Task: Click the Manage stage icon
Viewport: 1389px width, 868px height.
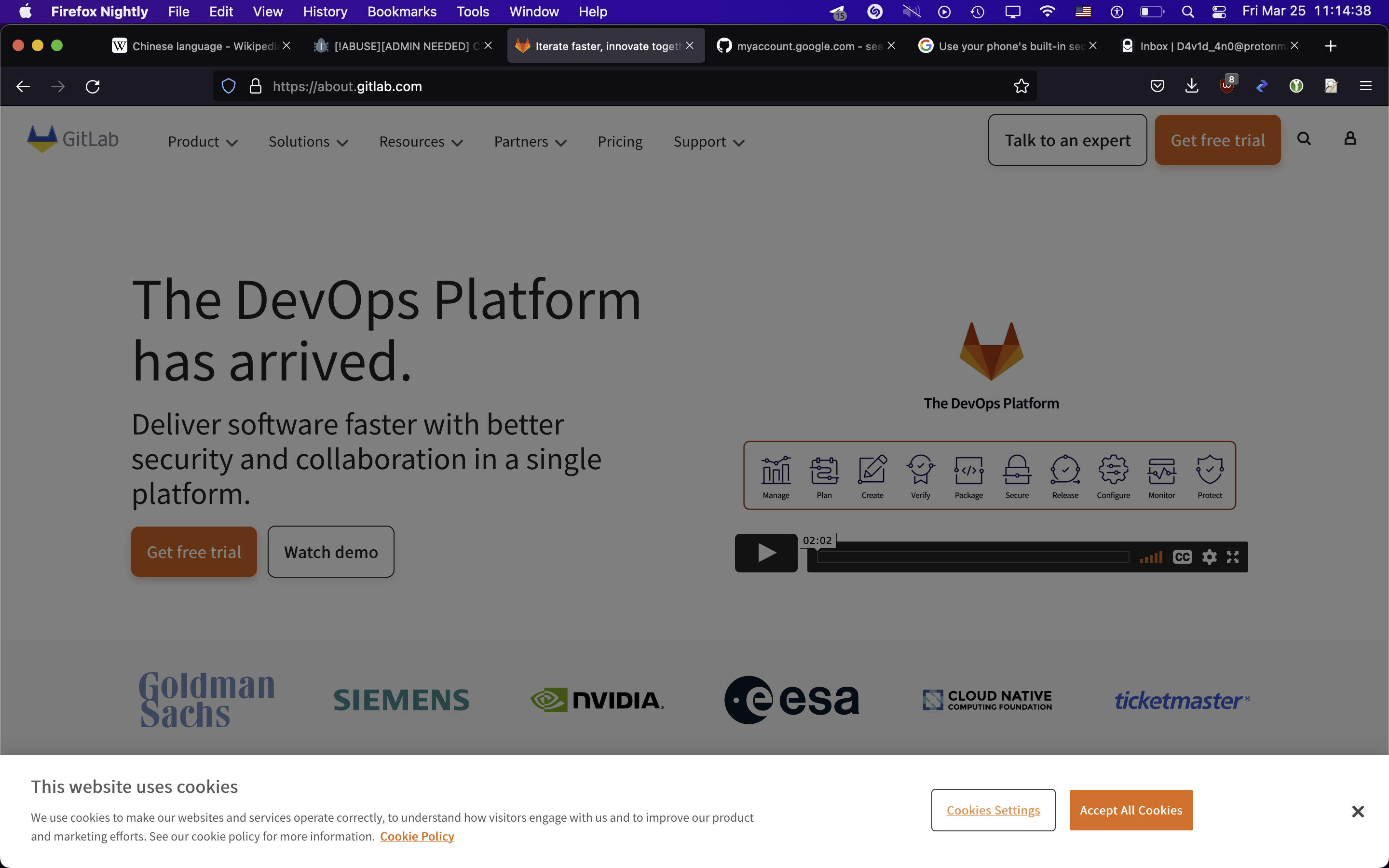Action: 776,470
